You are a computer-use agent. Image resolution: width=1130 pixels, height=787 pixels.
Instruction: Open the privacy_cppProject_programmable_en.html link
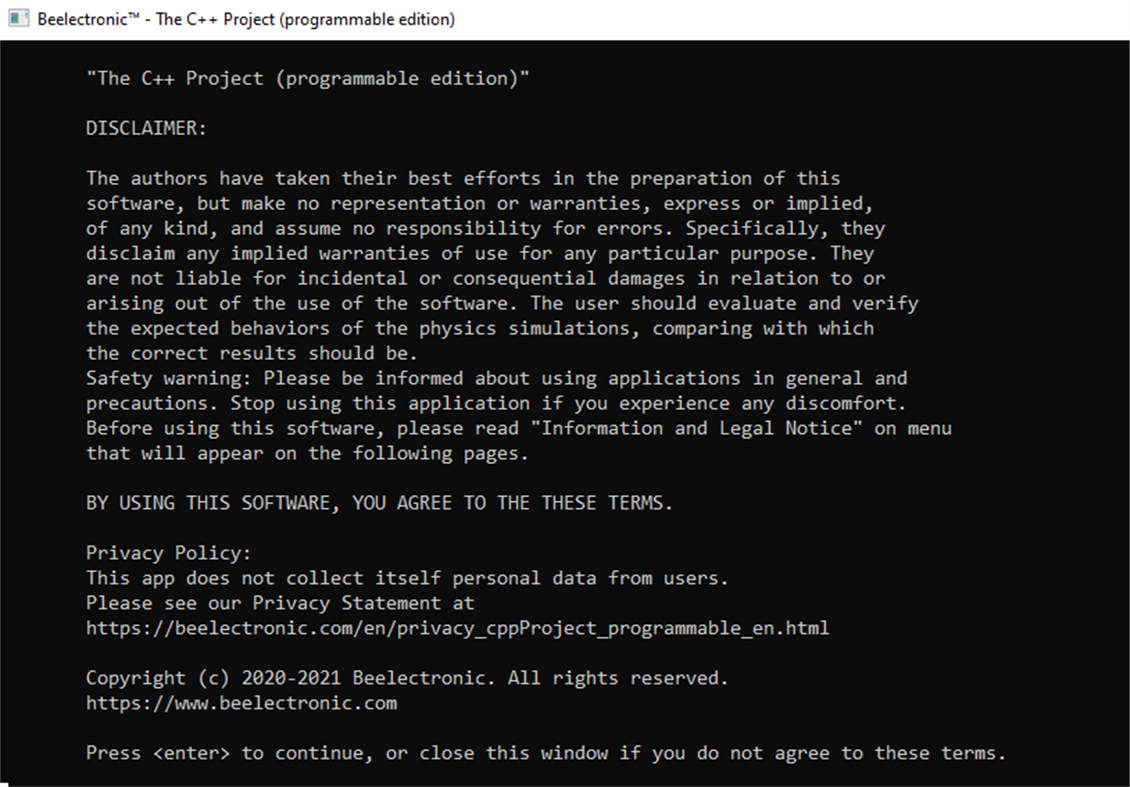tap(455, 628)
